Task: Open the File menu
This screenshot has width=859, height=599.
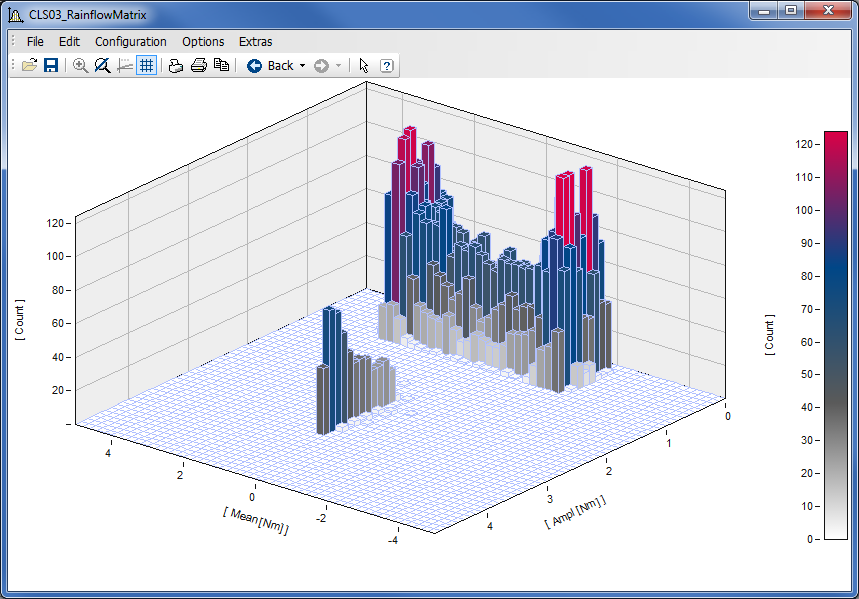Action: 35,42
